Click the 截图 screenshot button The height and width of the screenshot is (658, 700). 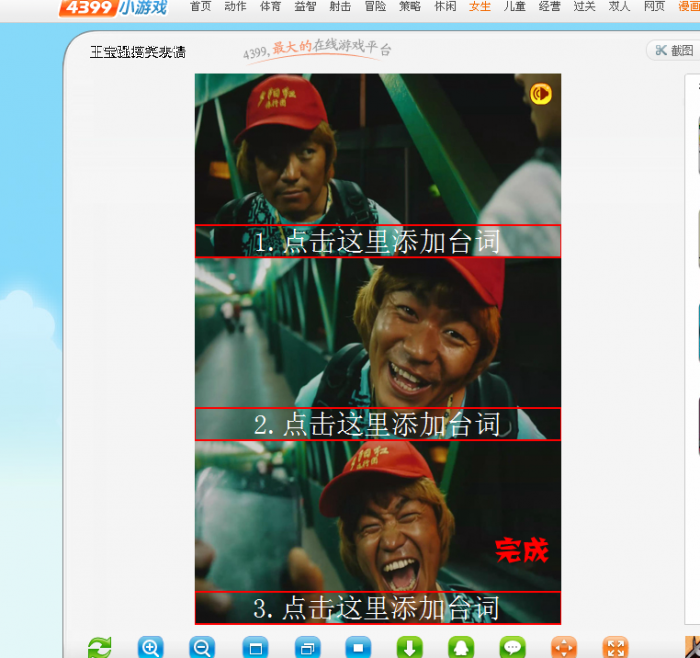pos(674,50)
